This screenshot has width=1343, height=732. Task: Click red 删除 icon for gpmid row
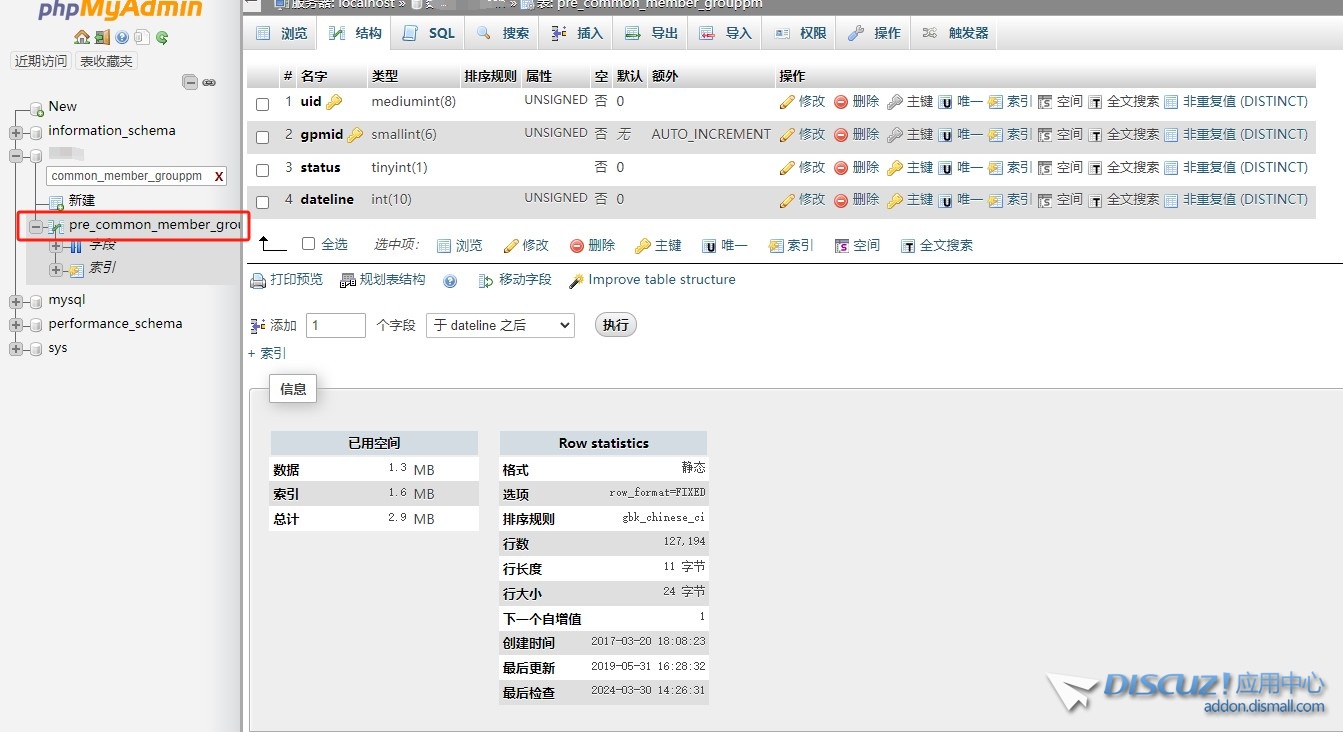coord(841,135)
